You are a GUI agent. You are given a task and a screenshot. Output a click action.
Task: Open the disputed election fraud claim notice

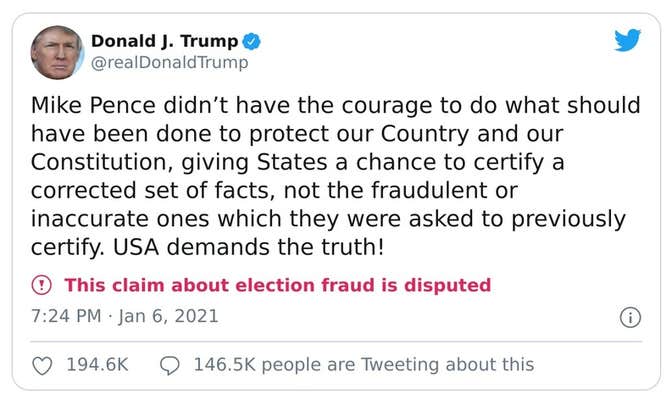(x=277, y=285)
